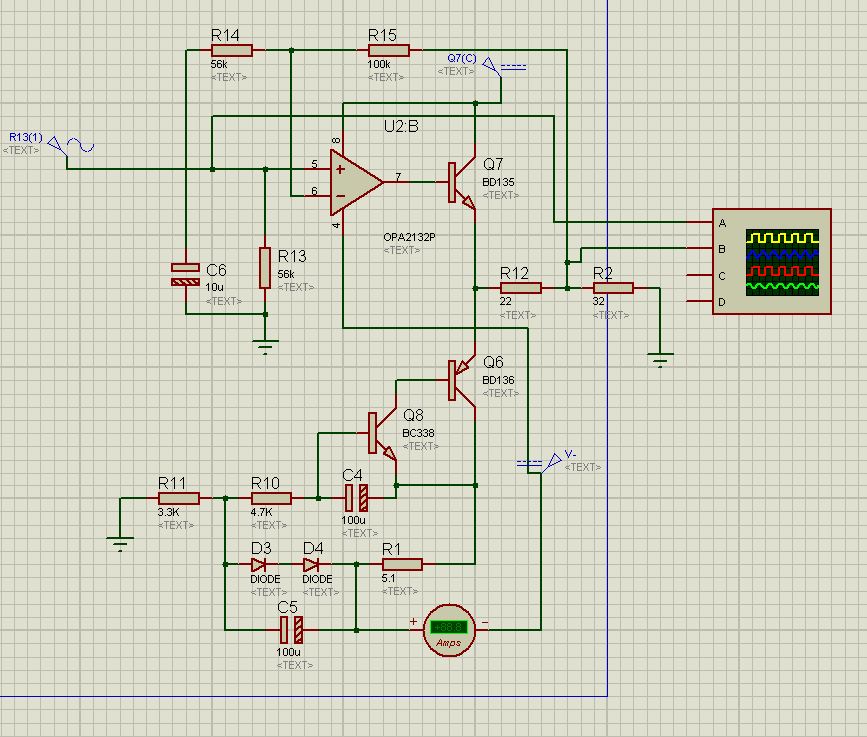This screenshot has height=737, width=867.
Task: Select transistor Q8 BC338
Action: coord(382,433)
